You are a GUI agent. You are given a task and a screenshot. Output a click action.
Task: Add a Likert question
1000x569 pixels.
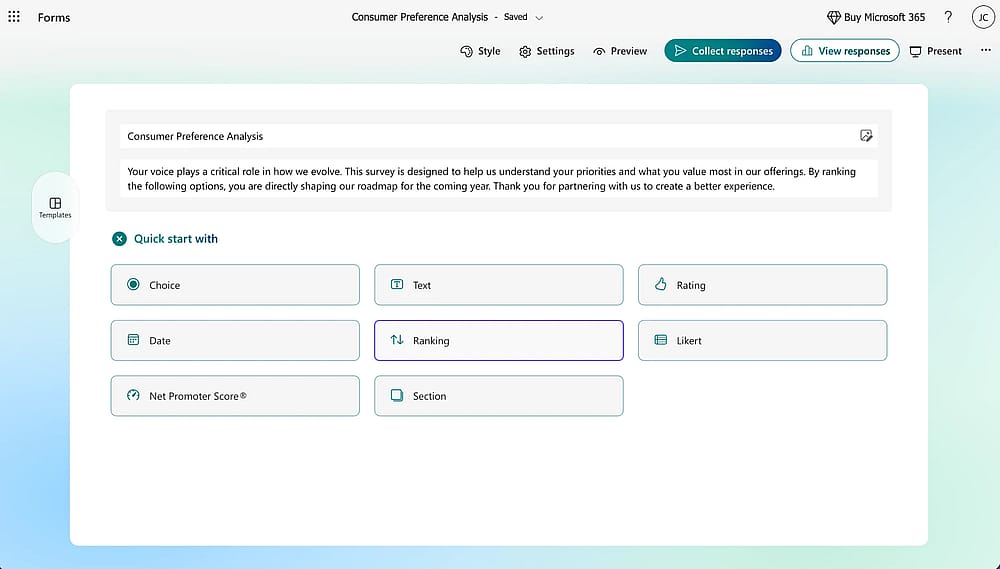point(762,341)
